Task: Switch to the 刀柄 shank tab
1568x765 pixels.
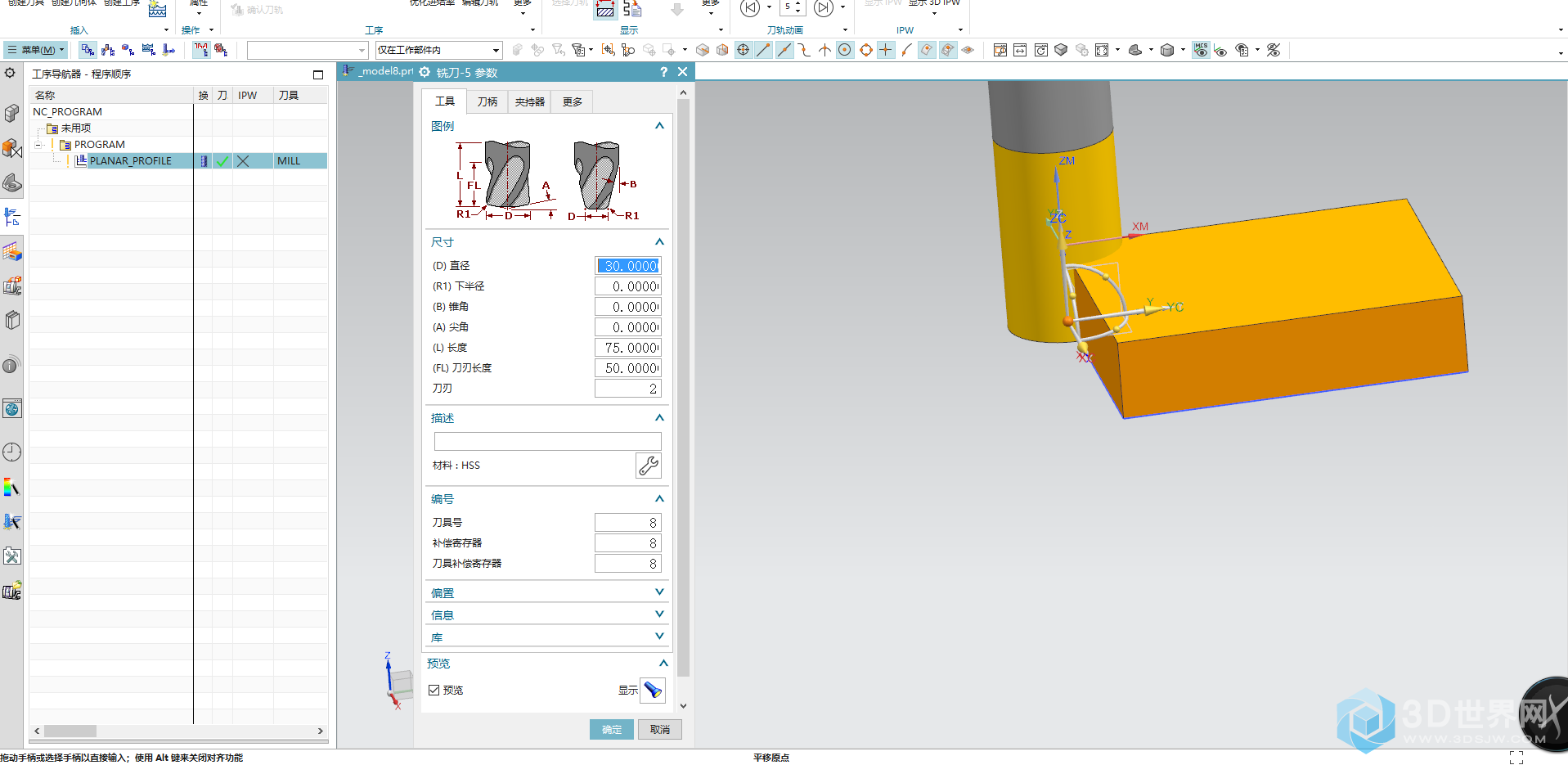Action: (487, 101)
